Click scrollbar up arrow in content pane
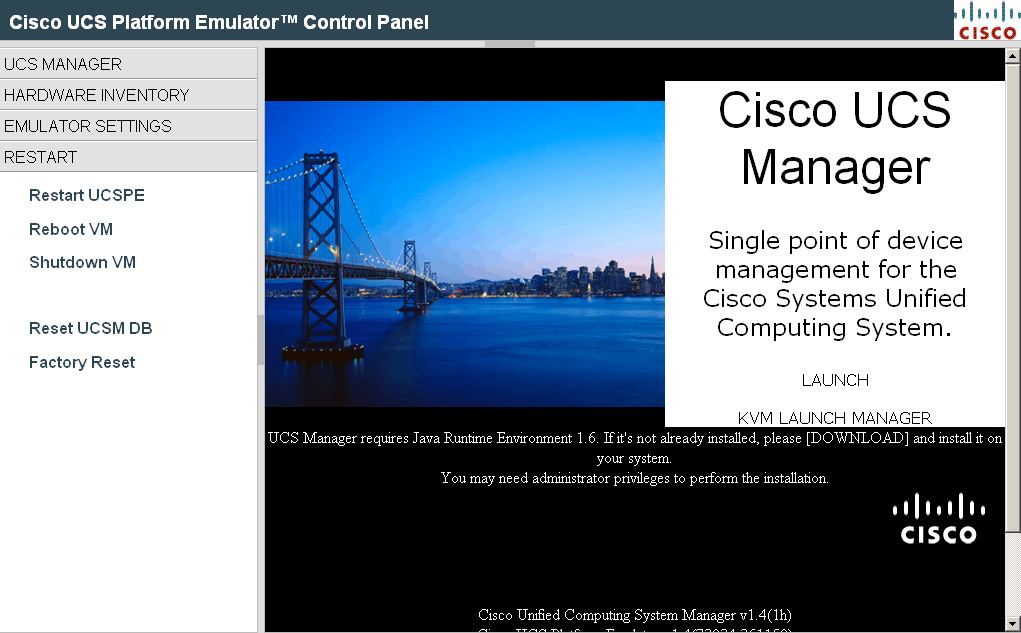Screen dimensions: 1021x633 point(1013,56)
